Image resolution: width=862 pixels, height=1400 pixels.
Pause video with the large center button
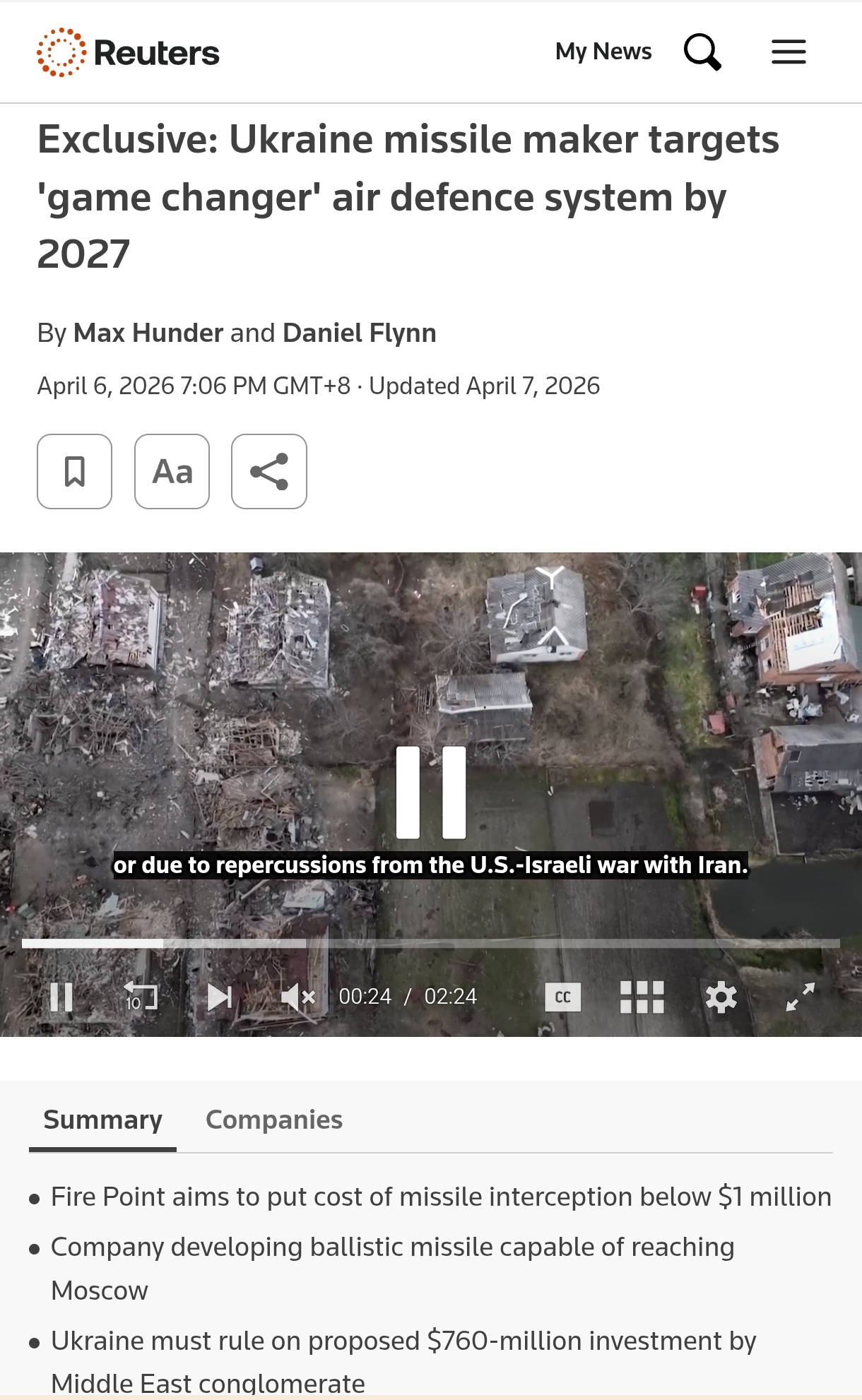click(431, 792)
